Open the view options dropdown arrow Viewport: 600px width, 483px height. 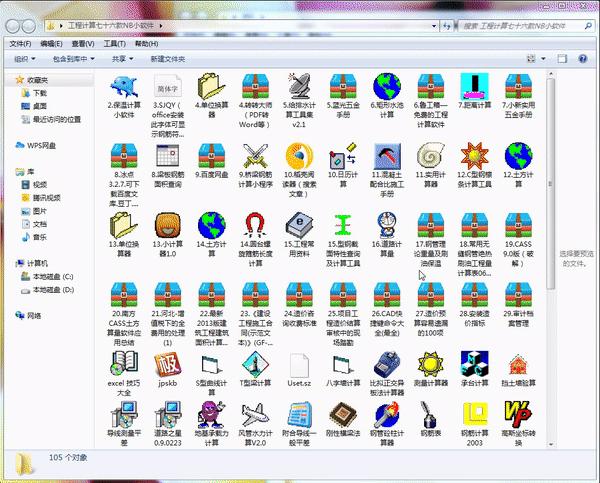tap(543, 59)
